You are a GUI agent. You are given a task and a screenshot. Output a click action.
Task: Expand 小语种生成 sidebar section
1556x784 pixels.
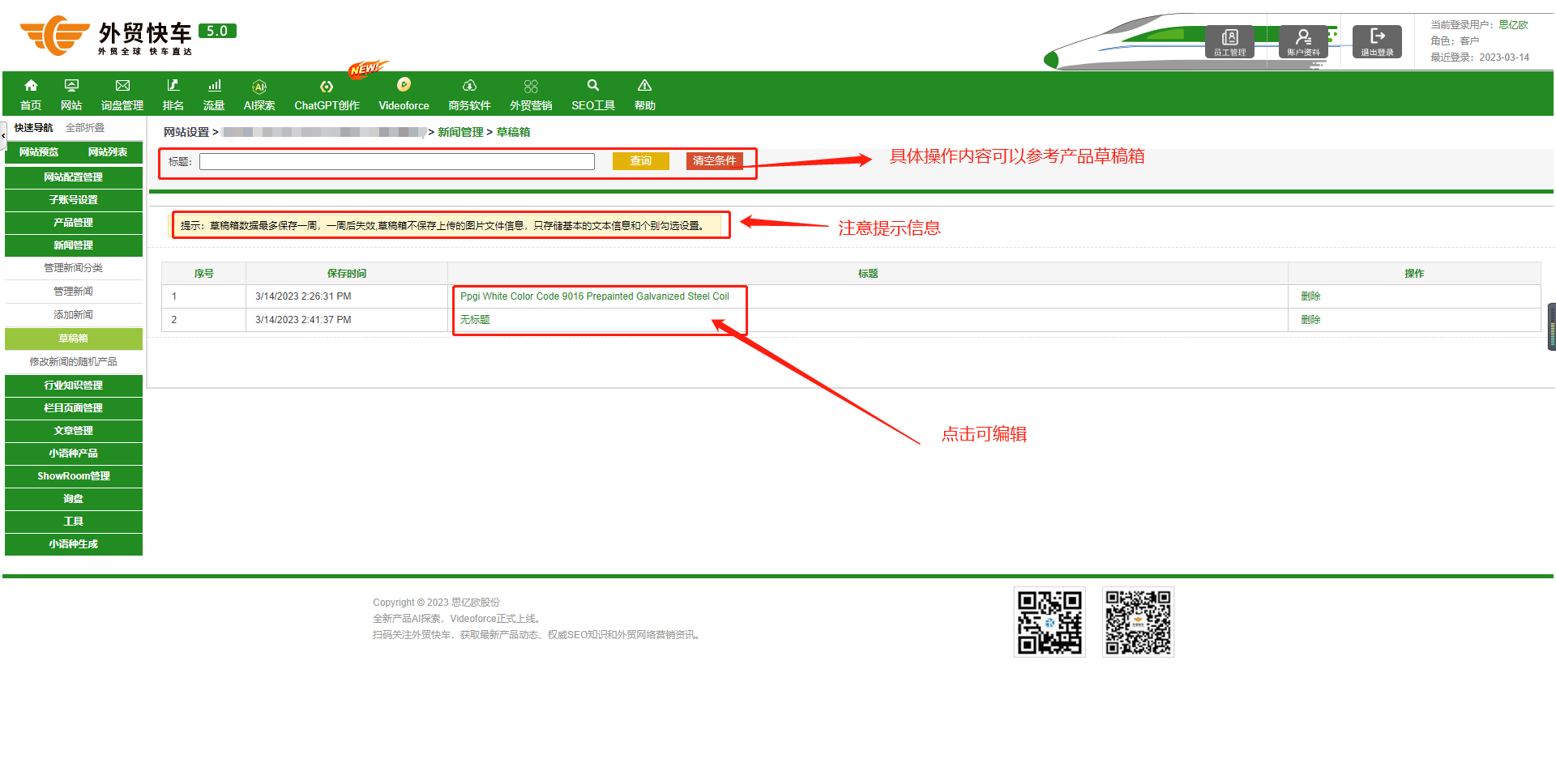[x=74, y=544]
